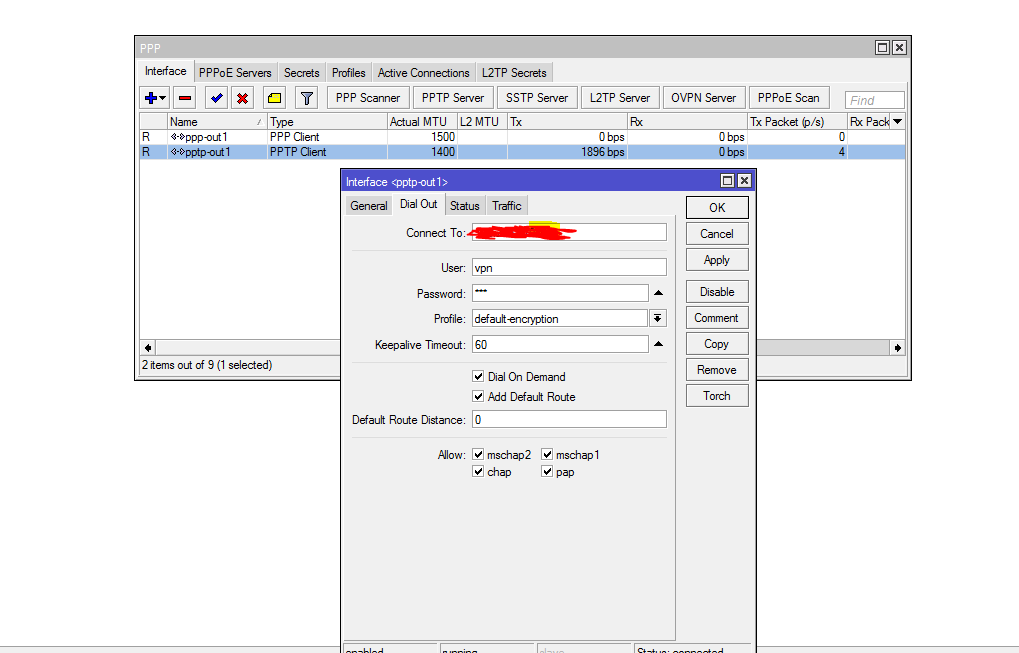Disable the mschap1 authentication checkbox
The image size is (1019, 653).
tap(547, 455)
